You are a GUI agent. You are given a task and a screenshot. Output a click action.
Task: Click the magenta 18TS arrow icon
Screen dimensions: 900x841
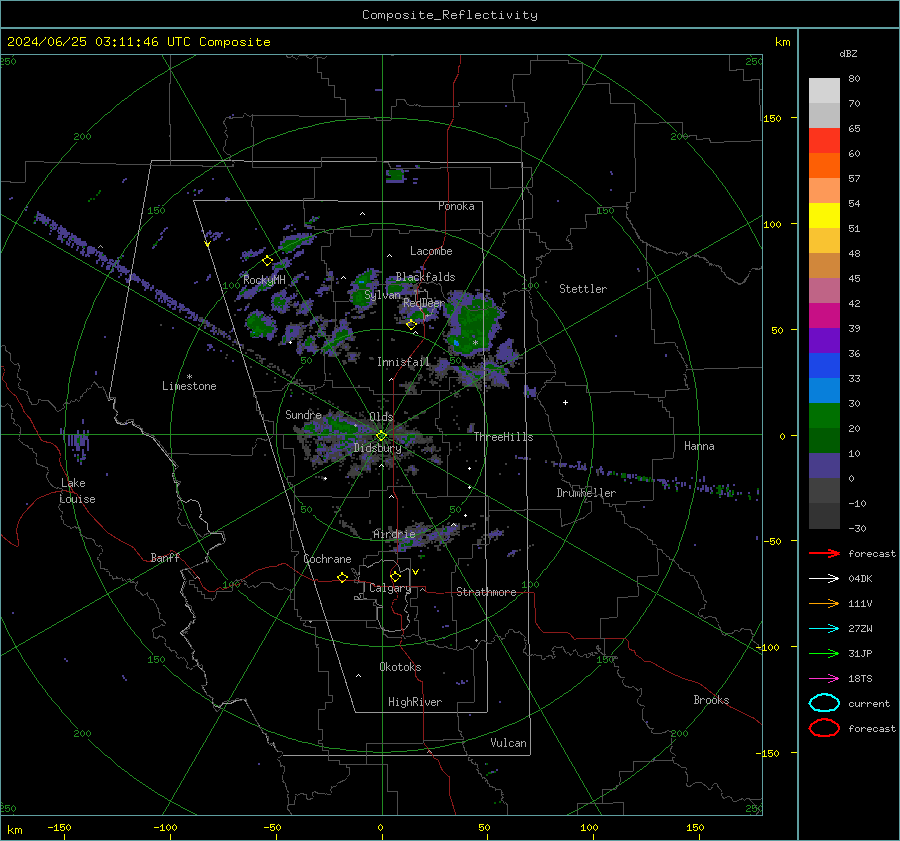point(824,679)
